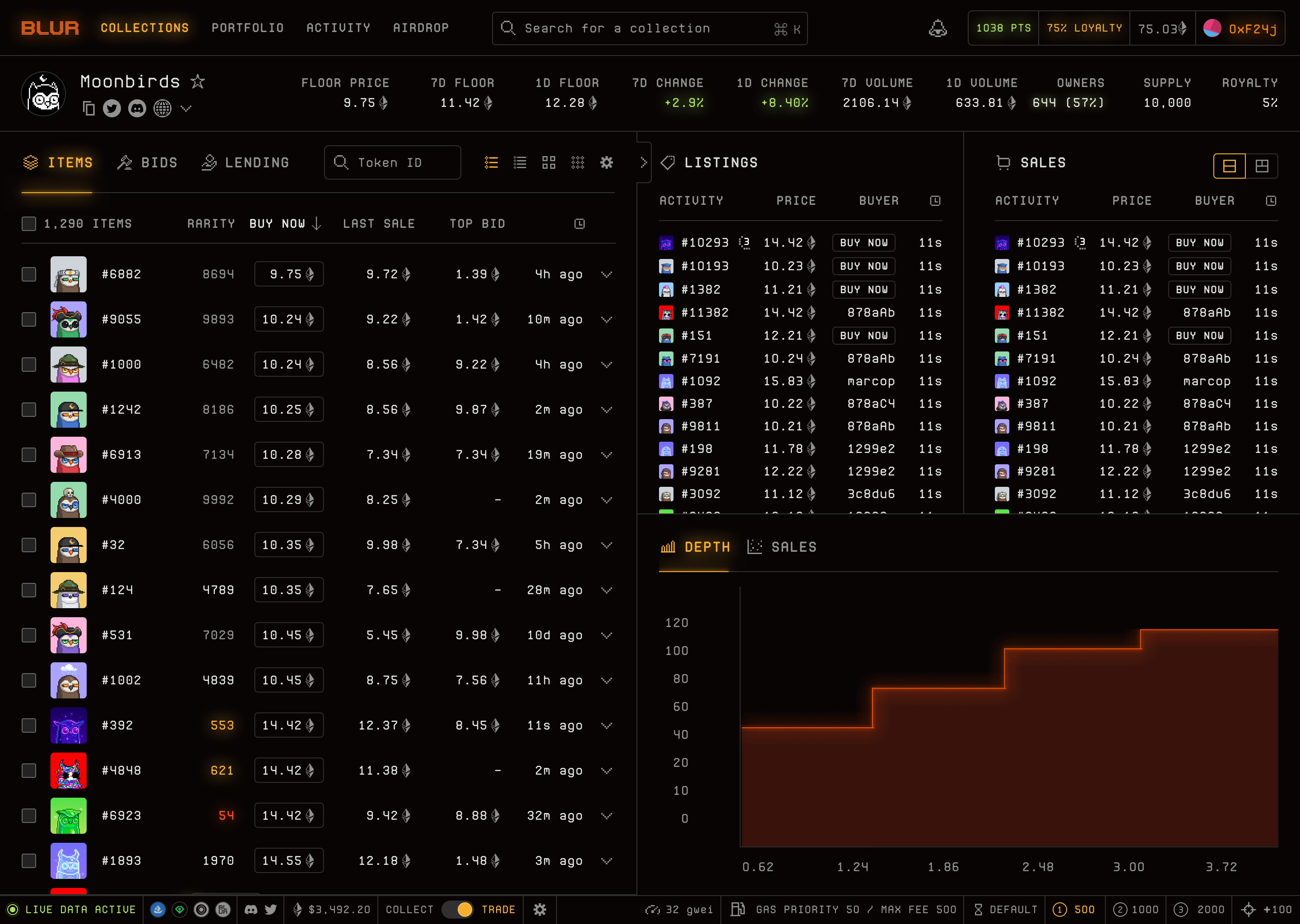Image resolution: width=1300 pixels, height=924 pixels.
Task: Check the box for item #392
Action: click(28, 725)
